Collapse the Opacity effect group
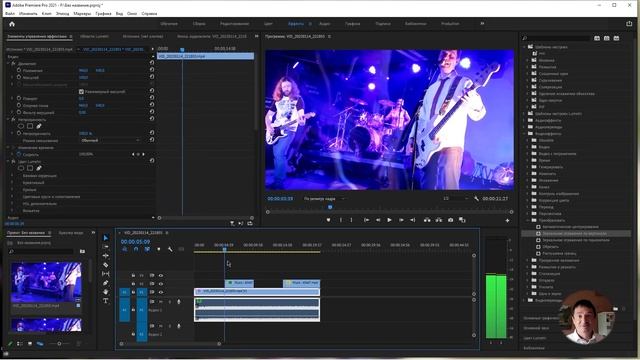Image resolution: width=640 pixels, height=360 pixels. coord(8,120)
